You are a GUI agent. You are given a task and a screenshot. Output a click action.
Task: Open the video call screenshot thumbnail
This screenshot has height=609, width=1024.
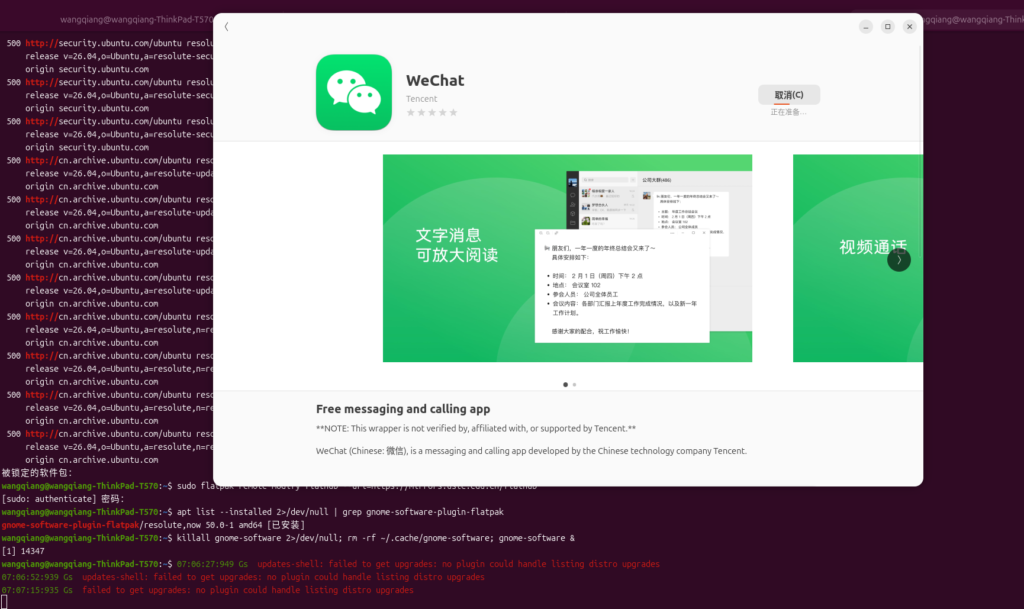[x=857, y=258]
